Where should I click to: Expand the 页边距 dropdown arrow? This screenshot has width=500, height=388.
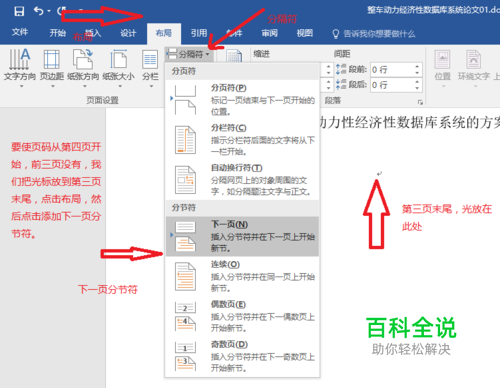click(x=53, y=86)
